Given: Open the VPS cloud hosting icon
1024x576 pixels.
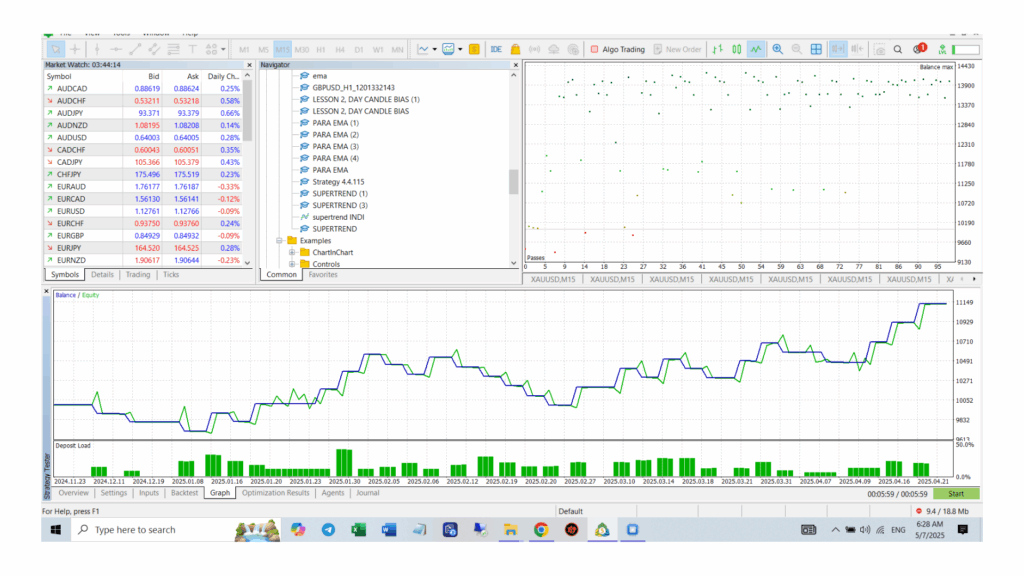Looking at the screenshot, I should [554, 49].
